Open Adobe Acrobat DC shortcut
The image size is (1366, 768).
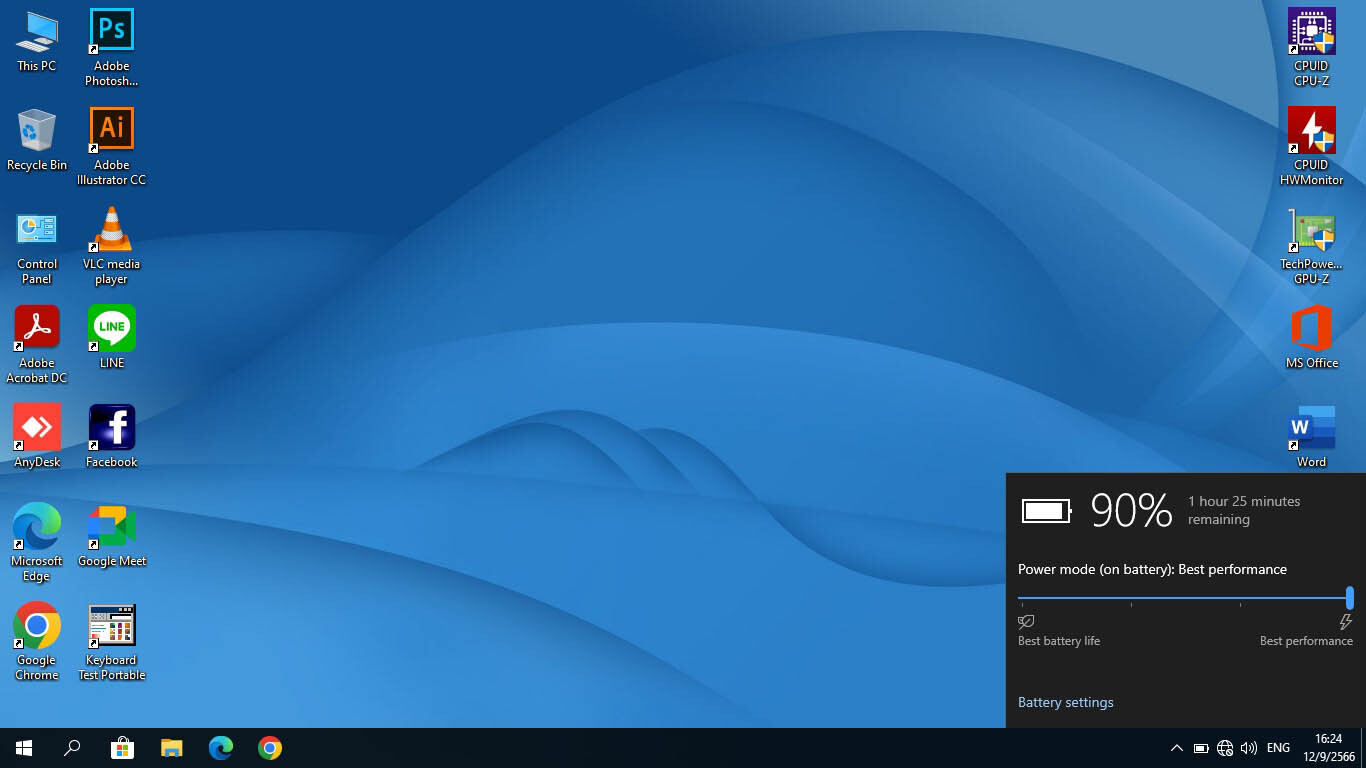click(37, 346)
